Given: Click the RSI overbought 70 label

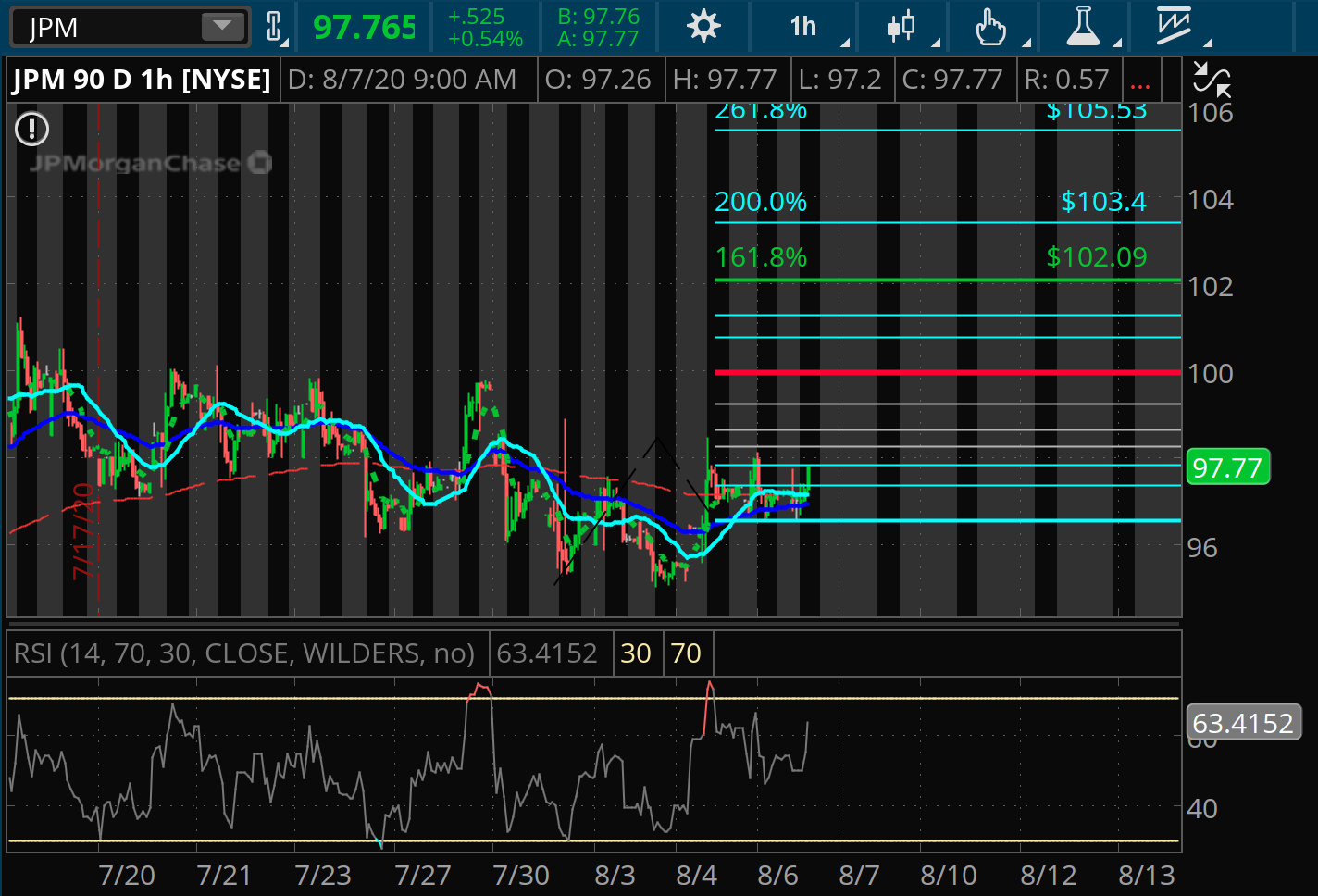Looking at the screenshot, I should click(686, 653).
